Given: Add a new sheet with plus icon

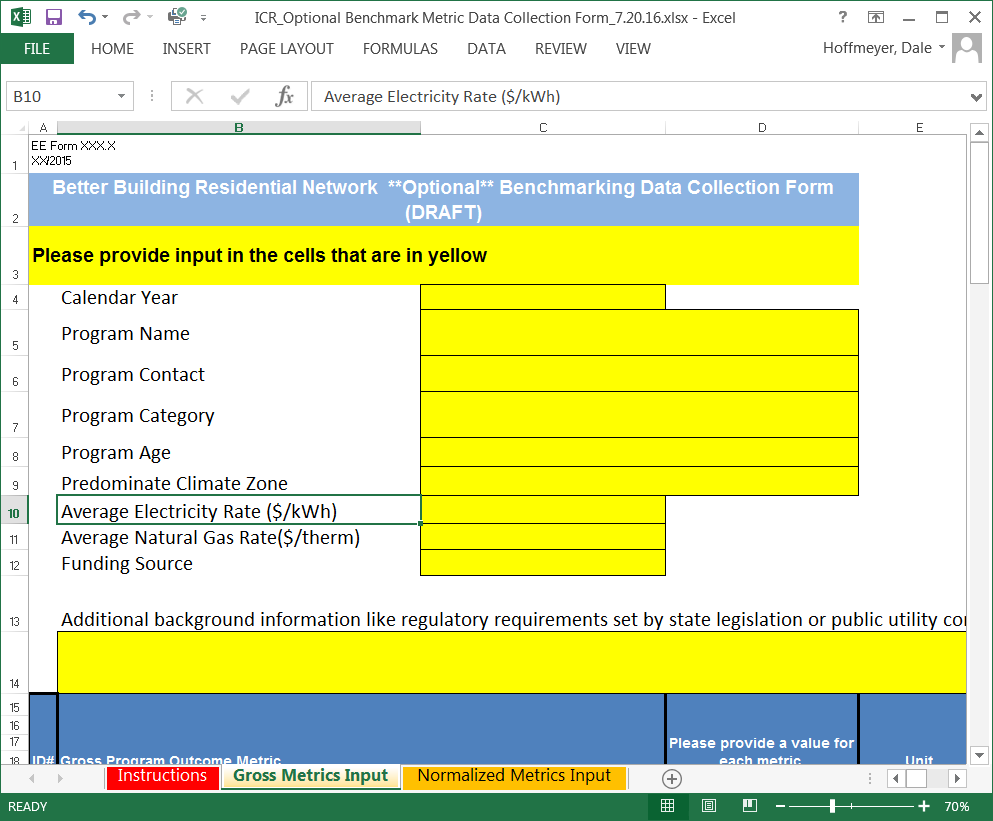Looking at the screenshot, I should pos(672,778).
